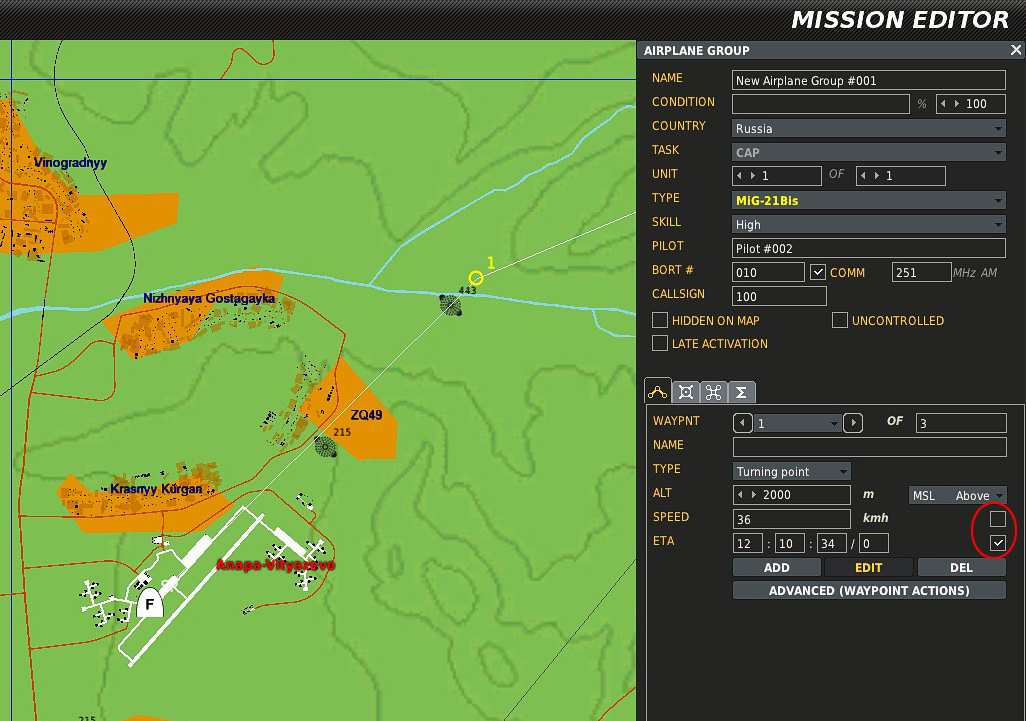Check the UNCONTROLLED checkbox
Image resolution: width=1026 pixels, height=721 pixels.
840,320
